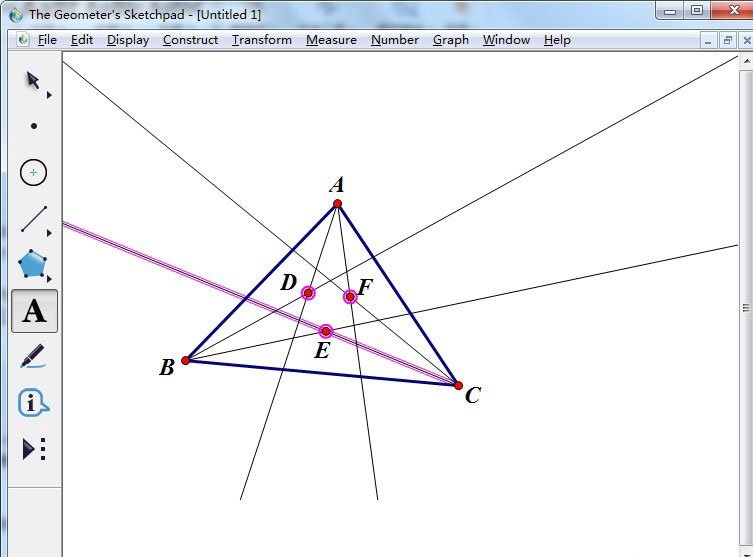Select the Text label tool
This screenshot has height=557, width=753.
coord(35,311)
